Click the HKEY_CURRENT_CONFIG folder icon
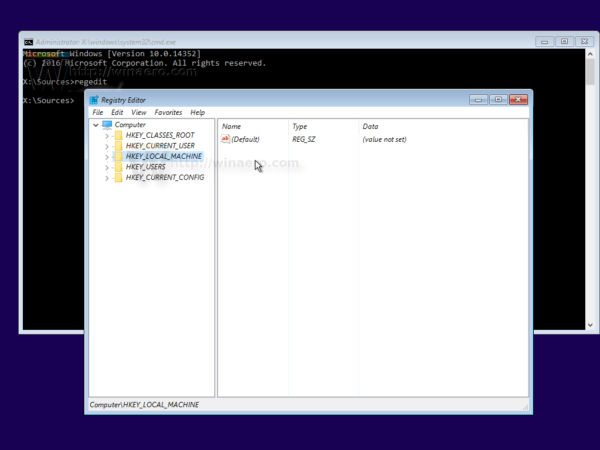Viewport: 600px width, 450px height. point(119,178)
